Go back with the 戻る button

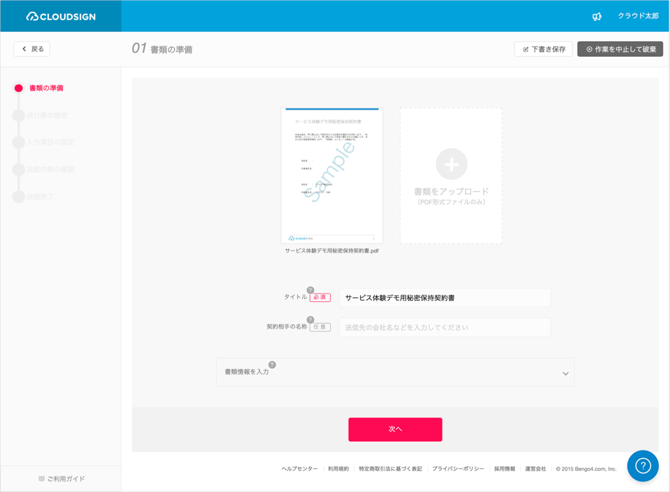pos(32,48)
